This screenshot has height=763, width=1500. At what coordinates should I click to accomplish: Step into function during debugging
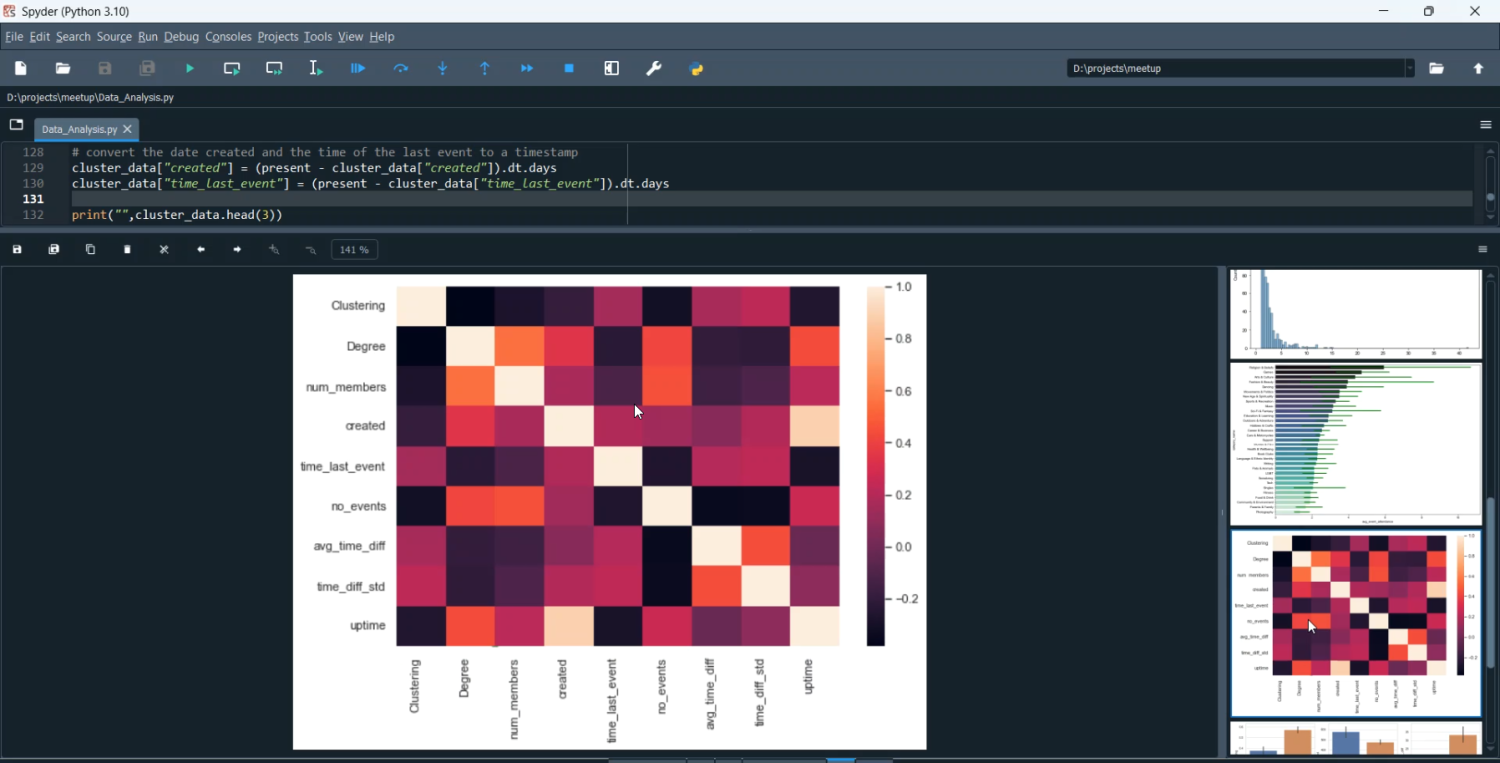pos(442,68)
